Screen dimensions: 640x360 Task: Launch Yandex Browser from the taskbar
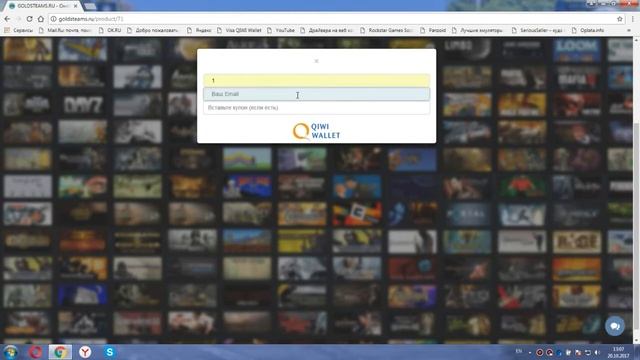click(85, 352)
